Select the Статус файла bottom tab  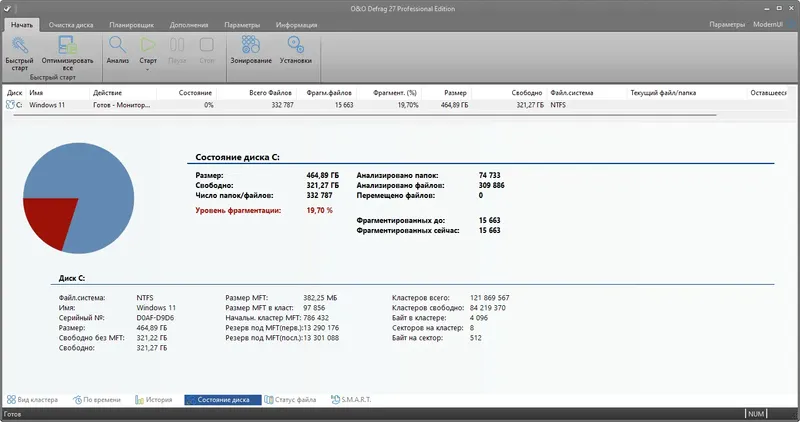[290, 400]
